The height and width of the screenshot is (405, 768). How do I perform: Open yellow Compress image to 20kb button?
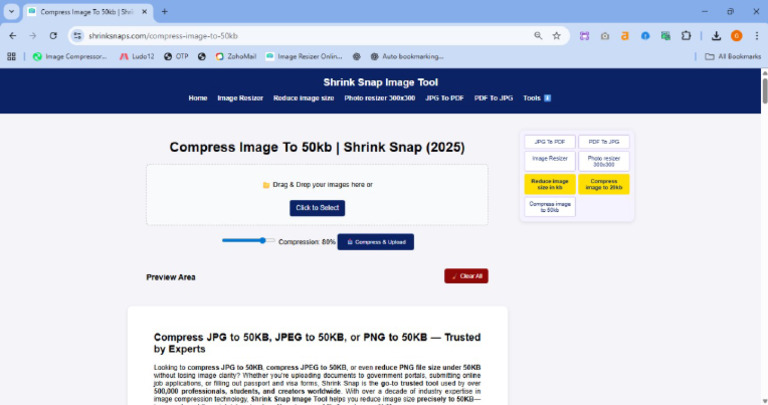[604, 184]
